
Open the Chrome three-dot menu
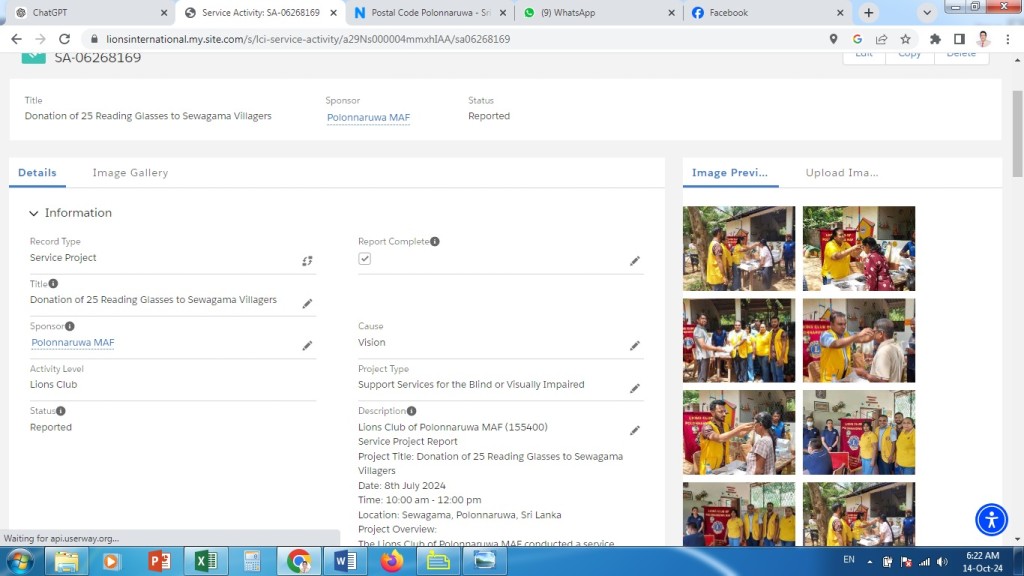pyautogui.click(x=1008, y=39)
